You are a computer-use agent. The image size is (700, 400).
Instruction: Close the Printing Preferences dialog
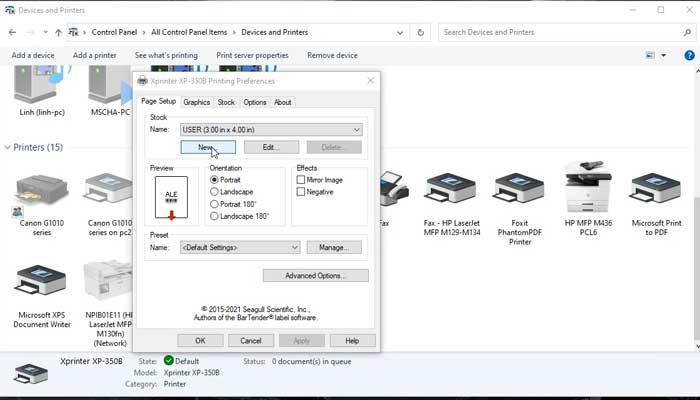point(371,81)
